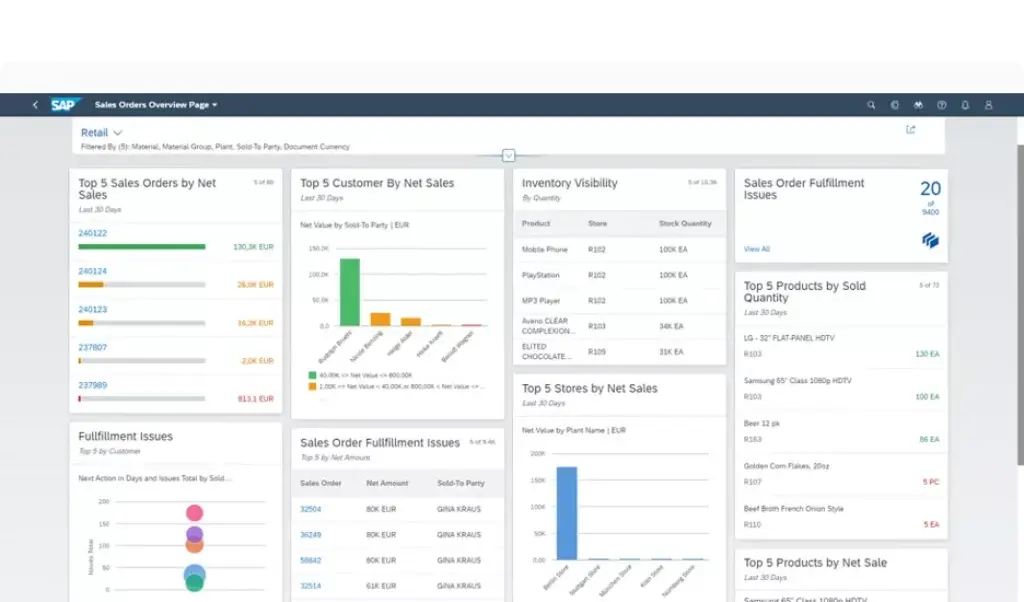Click the pink bubble in Fulfillment Issues chart
The height and width of the screenshot is (602, 1024).
[194, 513]
